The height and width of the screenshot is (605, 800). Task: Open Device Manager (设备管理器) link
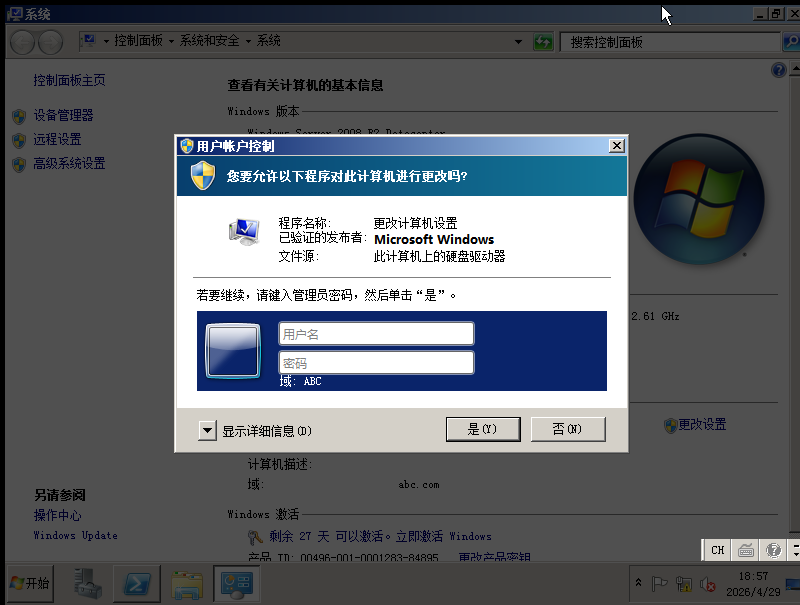point(63,115)
